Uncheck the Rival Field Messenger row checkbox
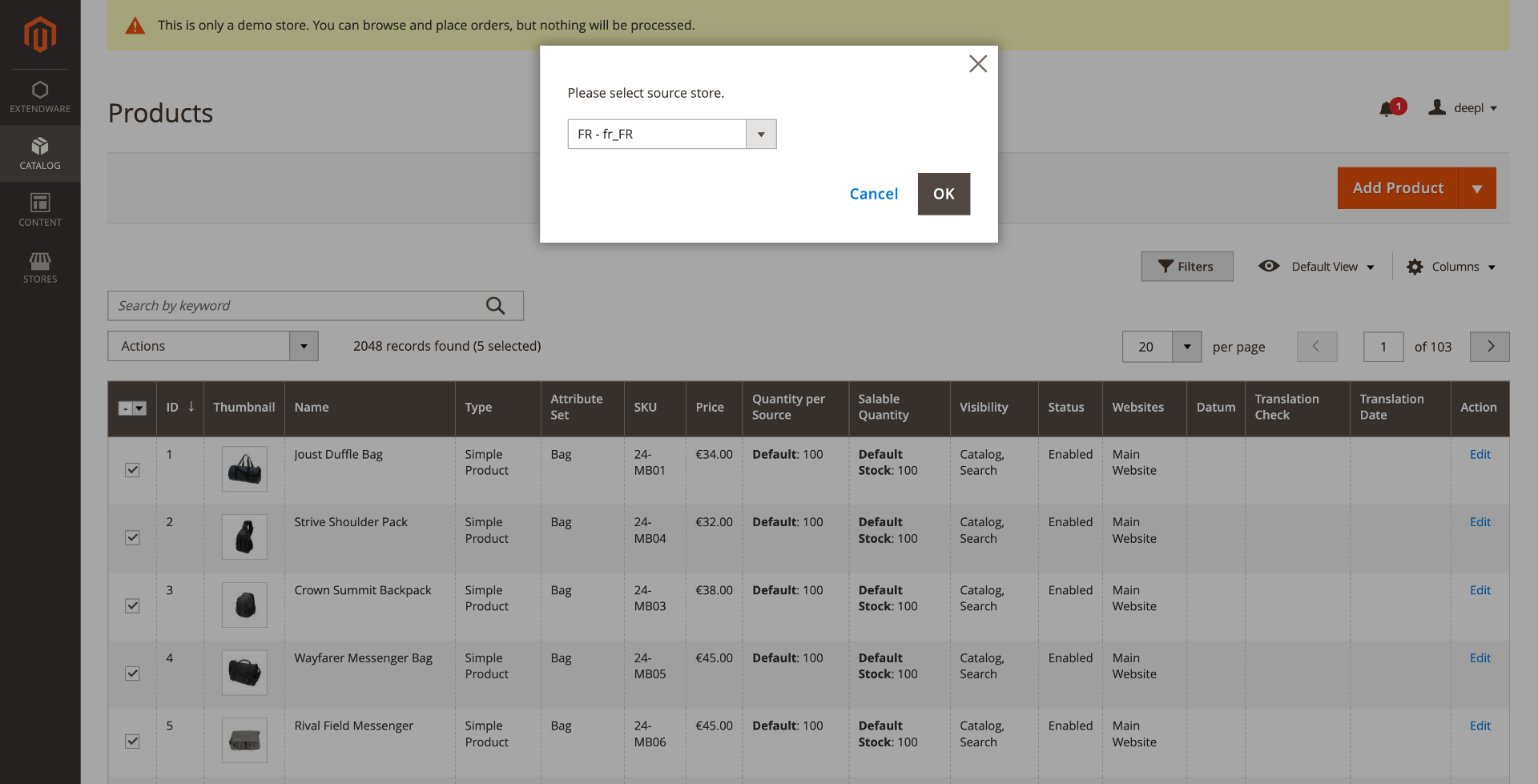This screenshot has width=1538, height=784. (x=132, y=742)
